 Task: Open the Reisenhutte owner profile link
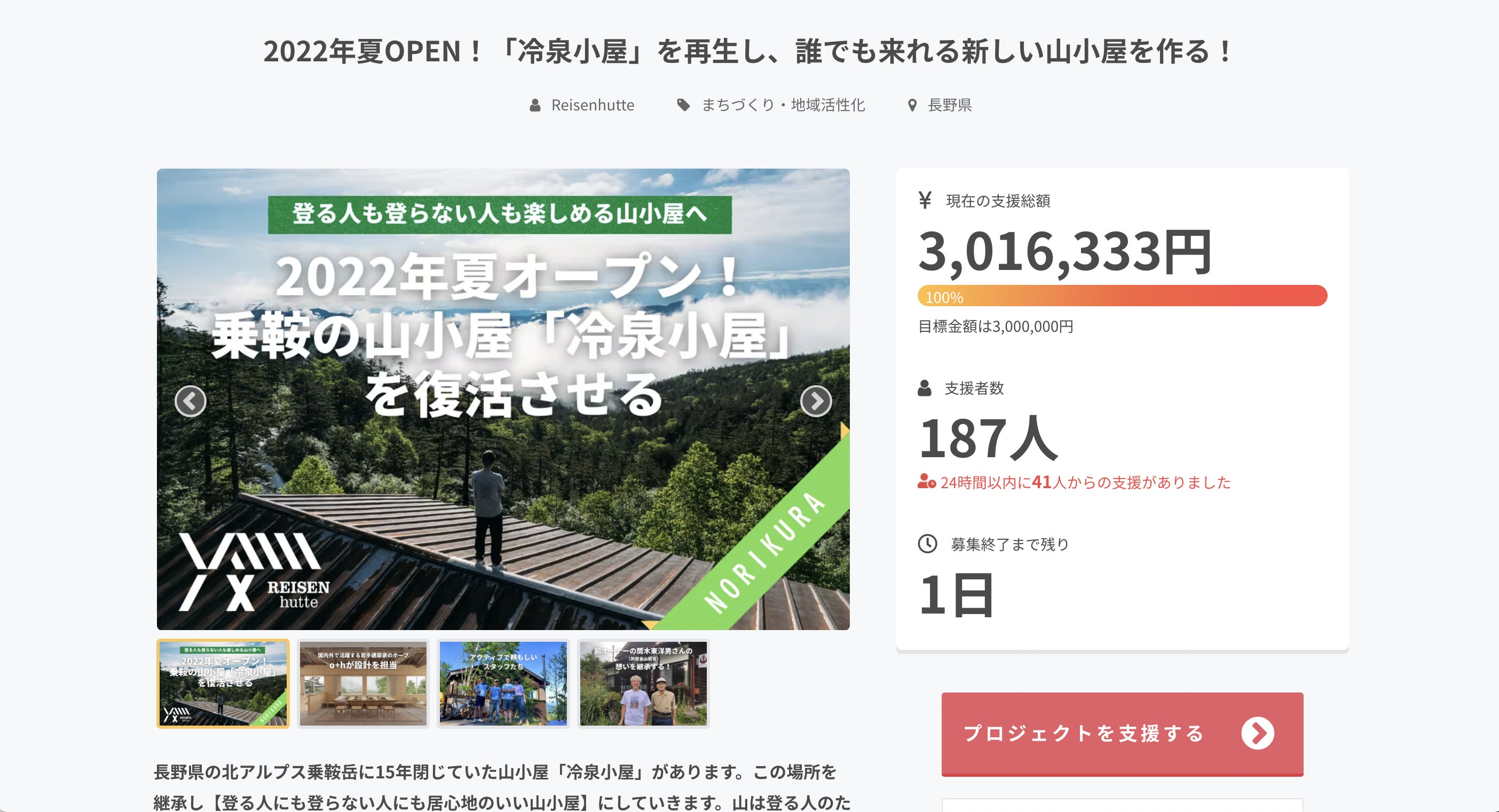click(x=593, y=105)
